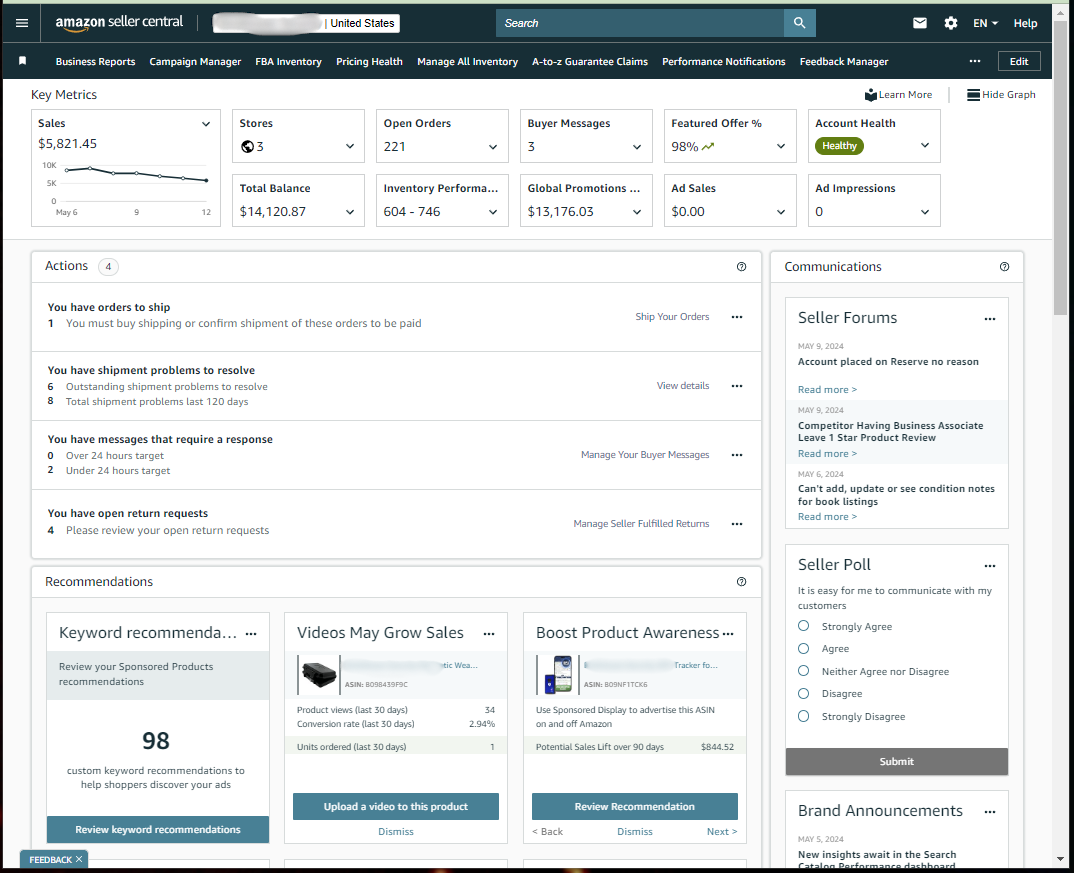The width and height of the screenshot is (1074, 873).
Task: Click the search magnifier button
Action: [x=799, y=23]
